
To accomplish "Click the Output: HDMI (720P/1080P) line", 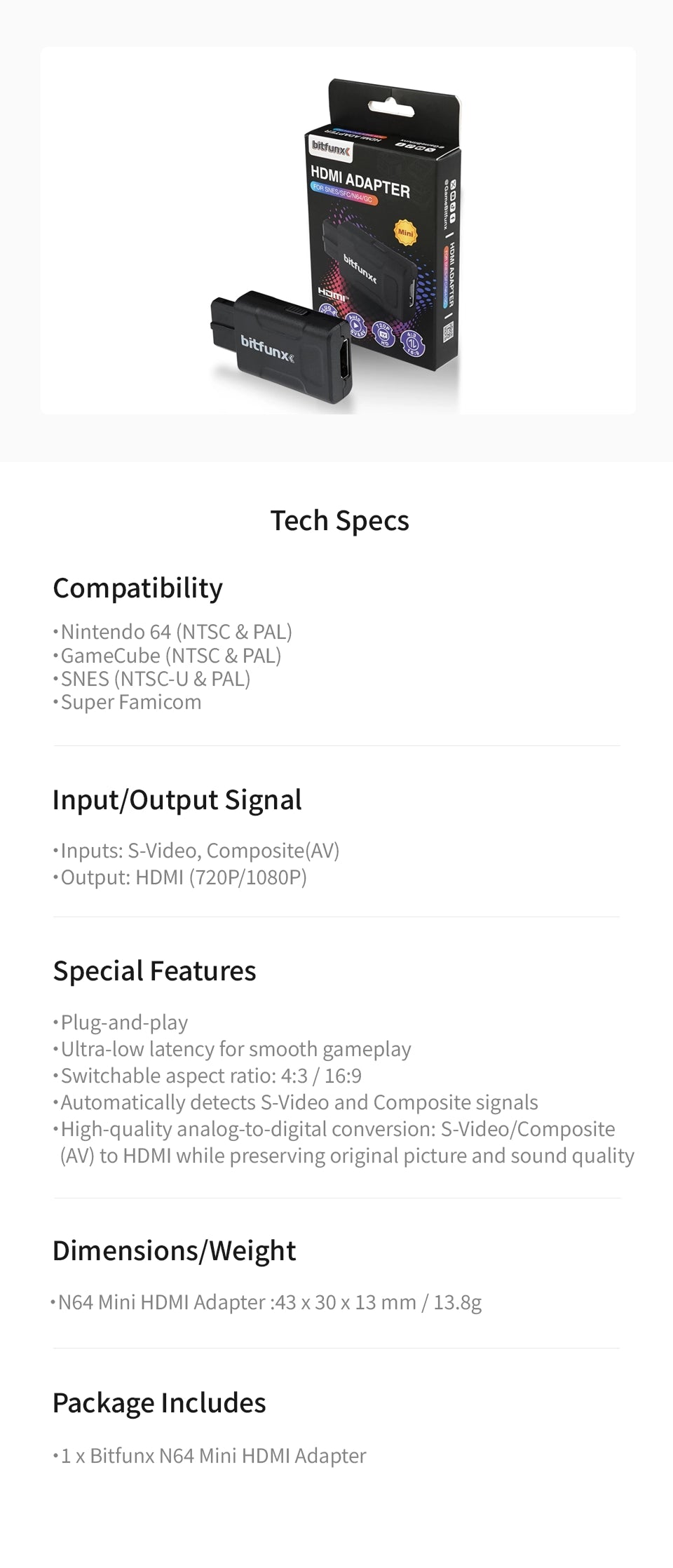I will pos(184,877).
